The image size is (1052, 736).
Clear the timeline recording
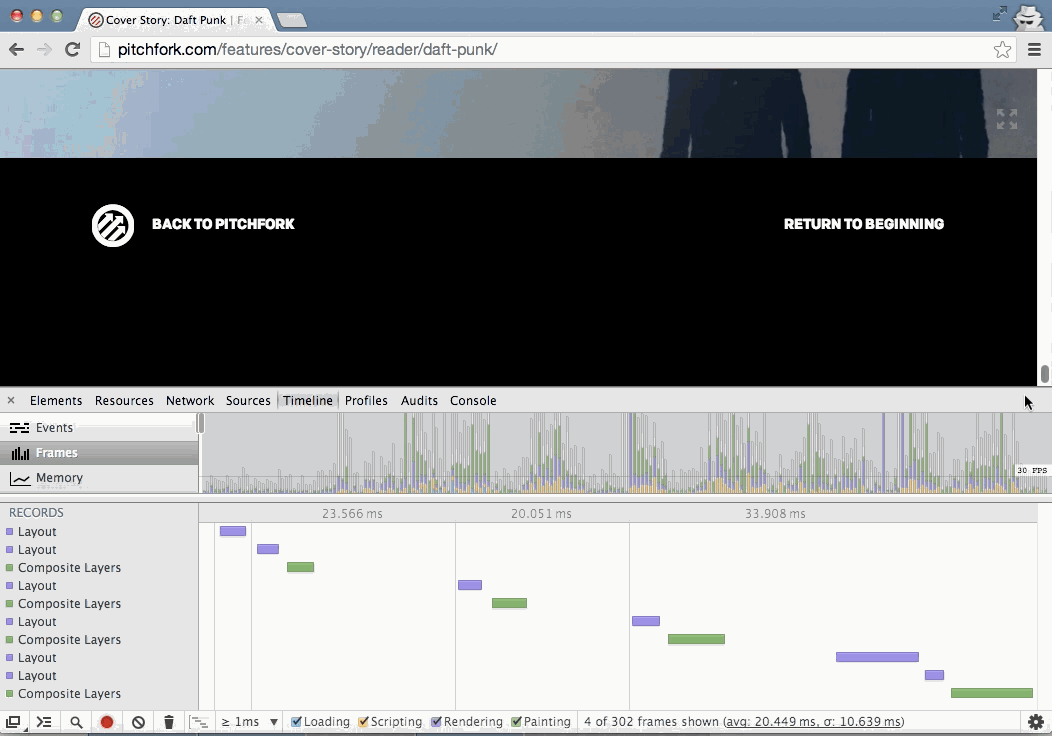coord(139,722)
